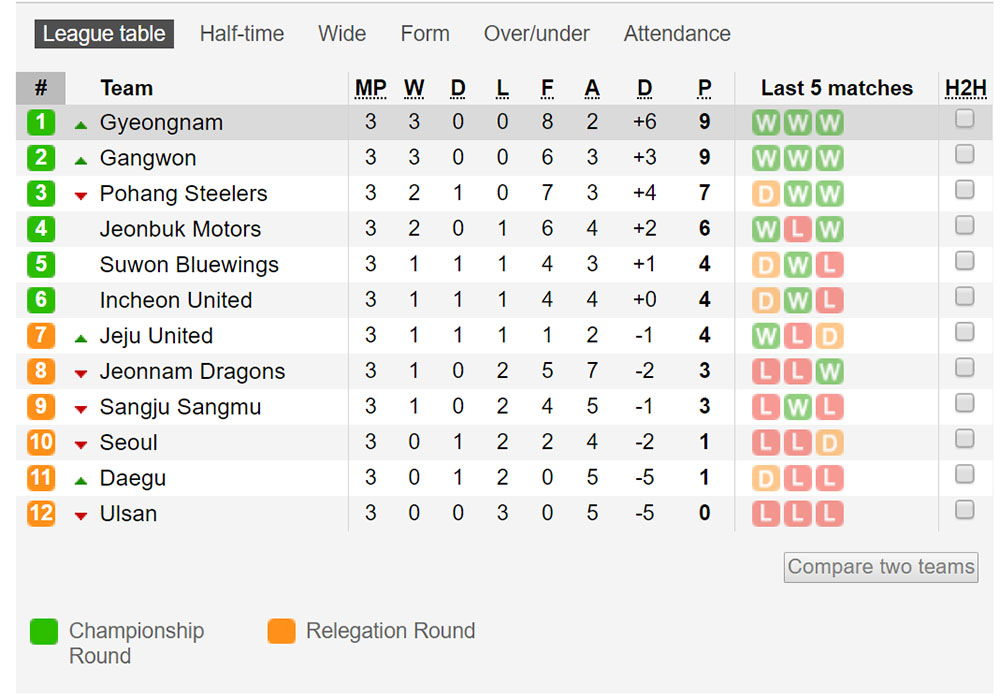Click the W badge in Sangju Sangmu's form

coord(797,407)
